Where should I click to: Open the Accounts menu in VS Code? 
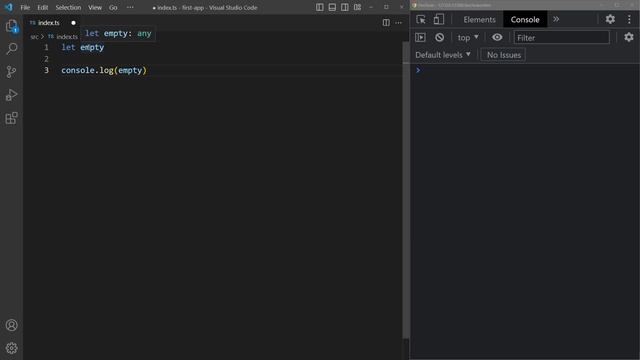tap(11, 325)
